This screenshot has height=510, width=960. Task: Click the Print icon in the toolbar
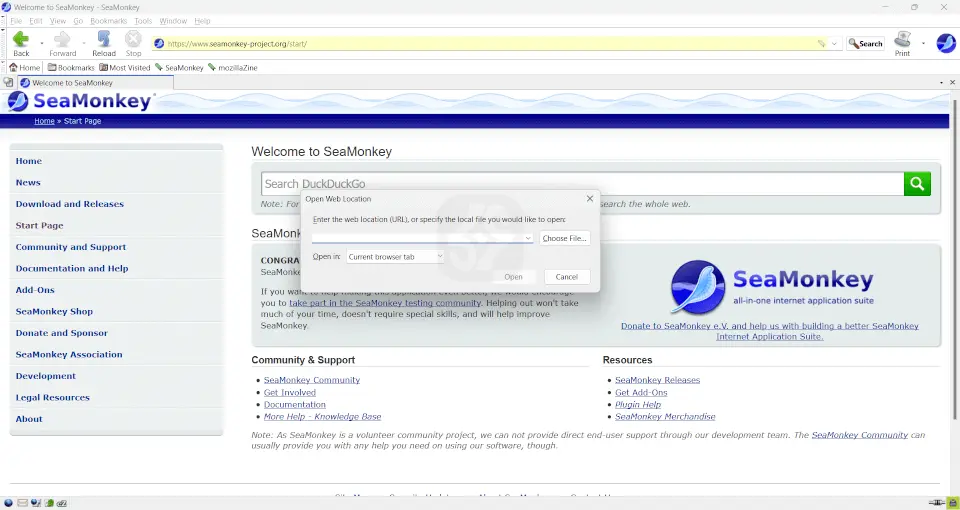tap(902, 40)
